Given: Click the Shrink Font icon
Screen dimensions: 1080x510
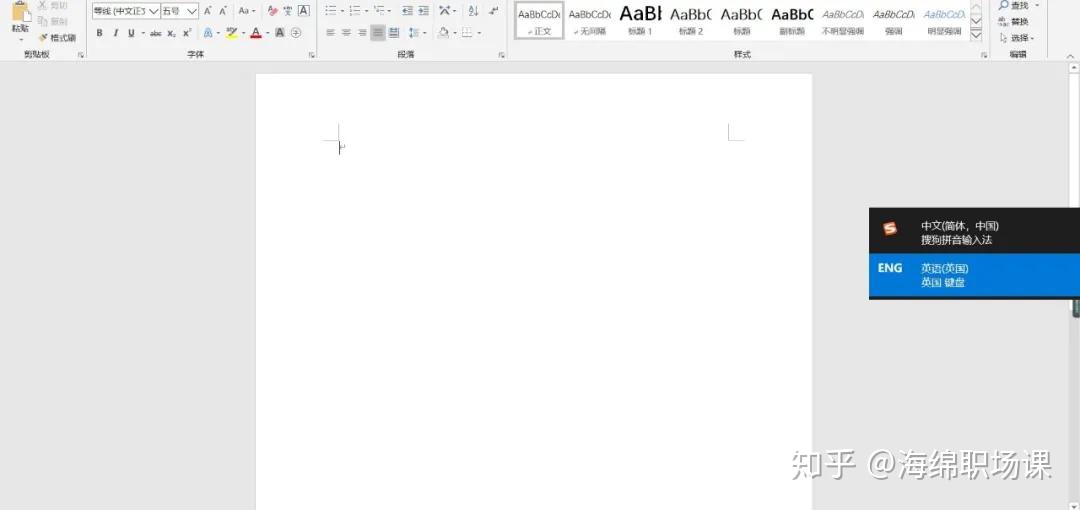Looking at the screenshot, I should 223,11.
